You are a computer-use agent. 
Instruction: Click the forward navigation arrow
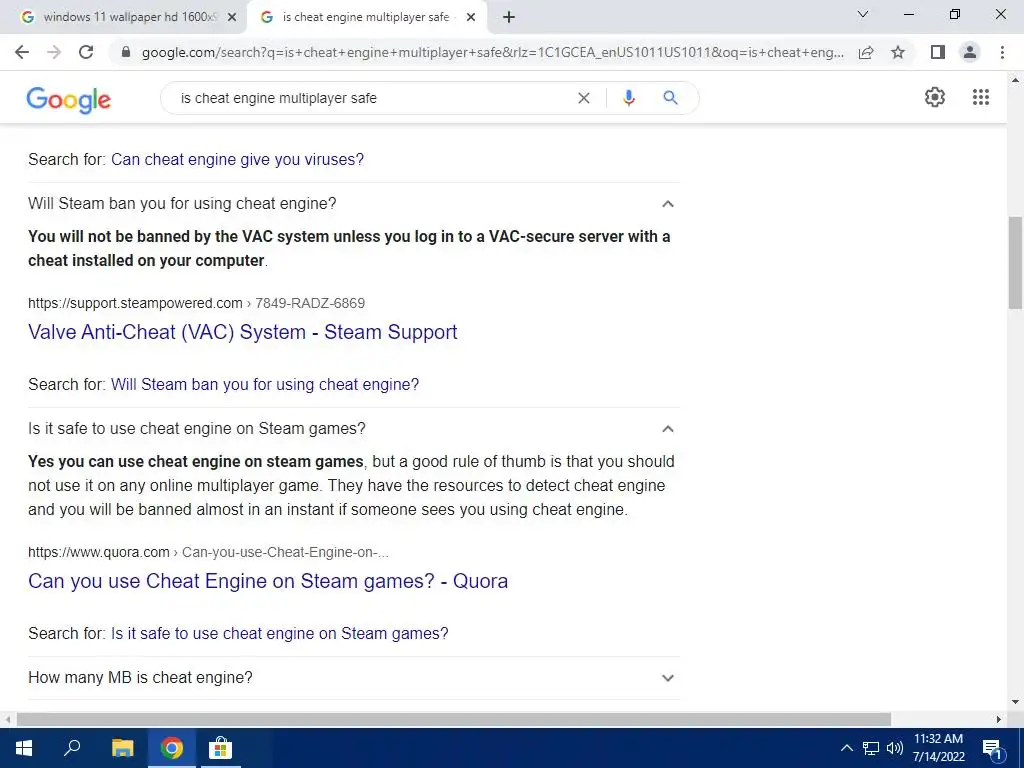54,52
